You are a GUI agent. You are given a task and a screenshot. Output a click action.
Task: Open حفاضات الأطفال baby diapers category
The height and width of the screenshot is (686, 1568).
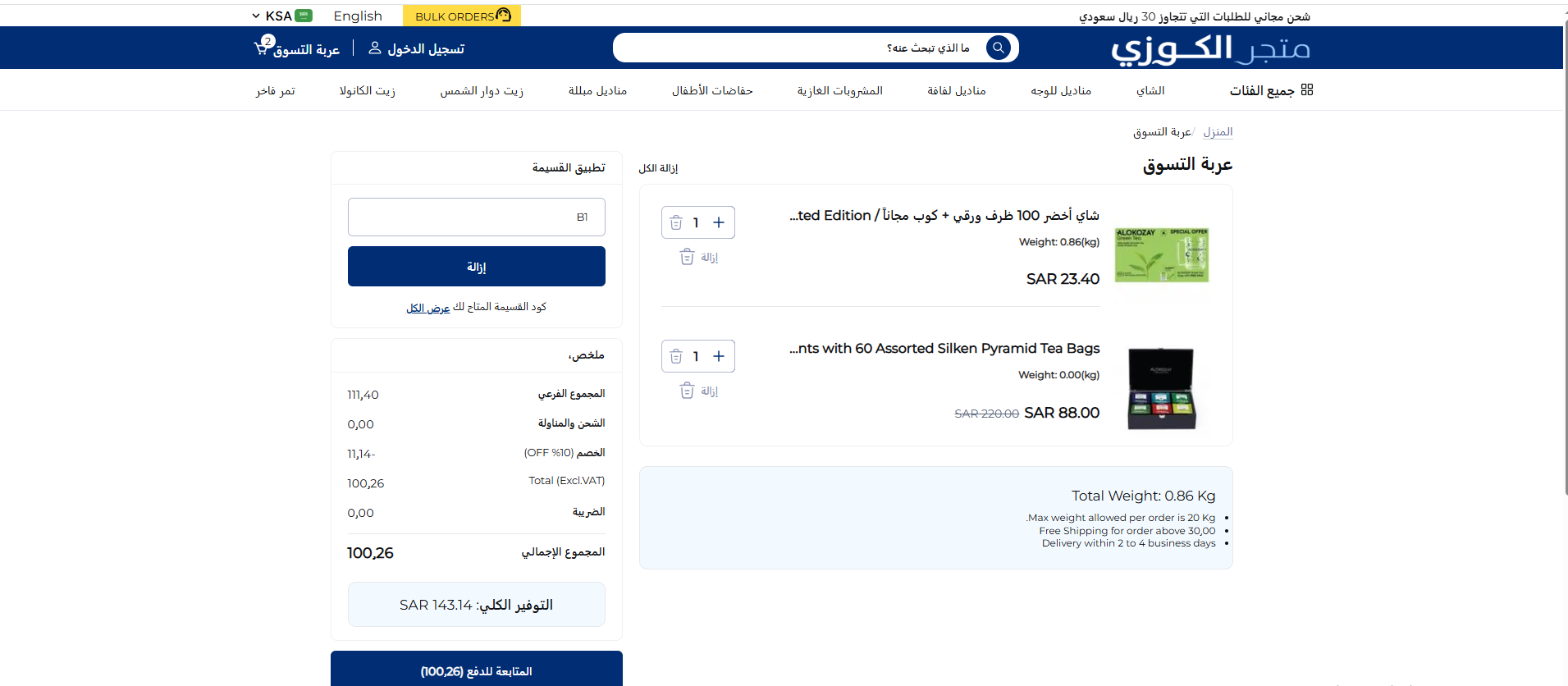tap(712, 90)
